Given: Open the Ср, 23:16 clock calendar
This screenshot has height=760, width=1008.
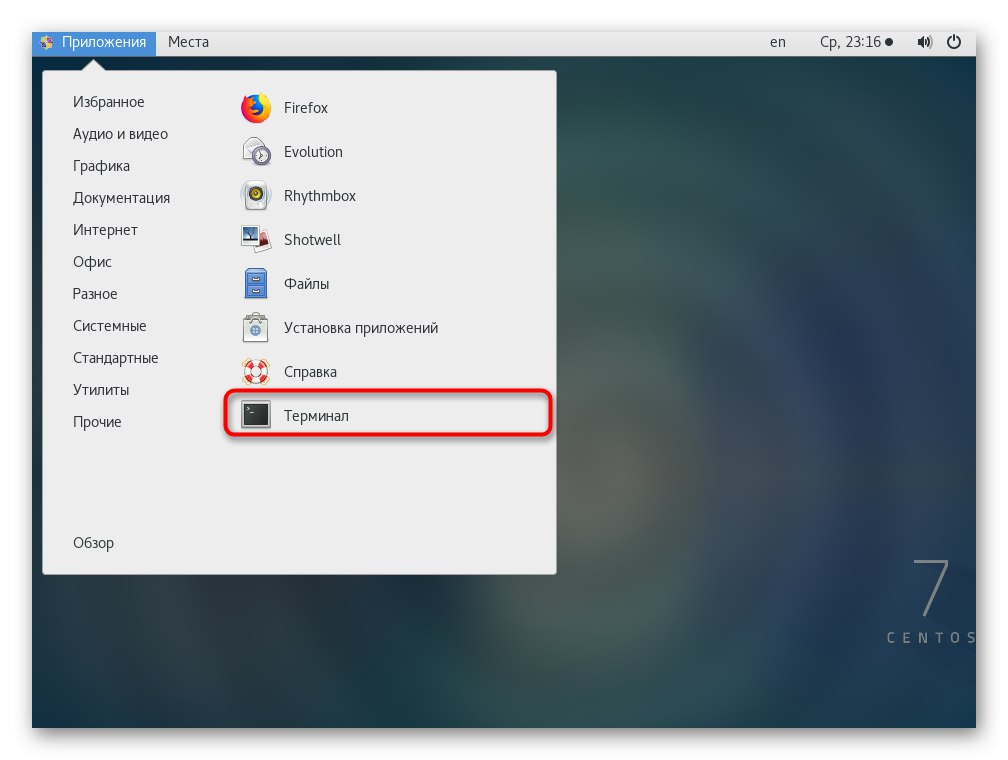Looking at the screenshot, I should 856,42.
